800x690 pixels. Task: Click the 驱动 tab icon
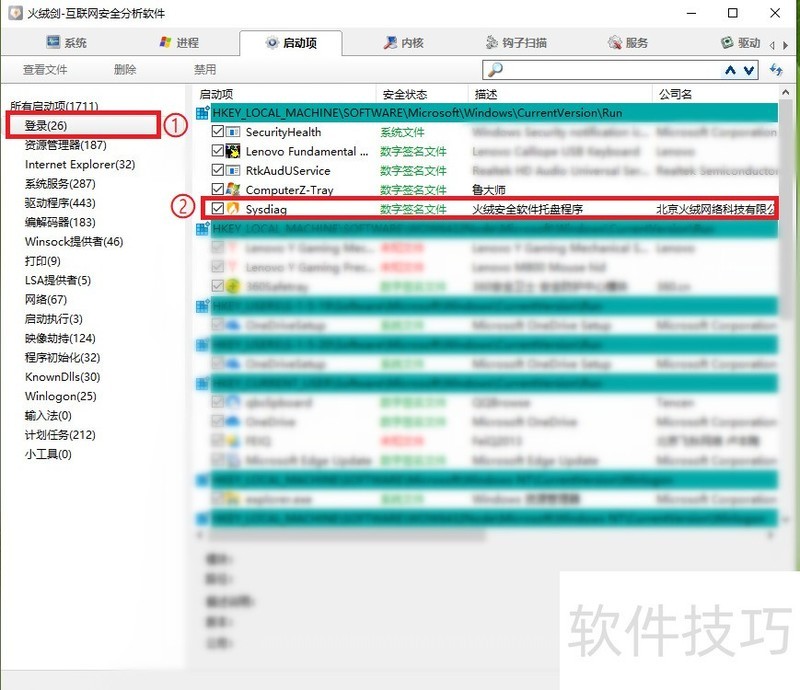point(727,42)
